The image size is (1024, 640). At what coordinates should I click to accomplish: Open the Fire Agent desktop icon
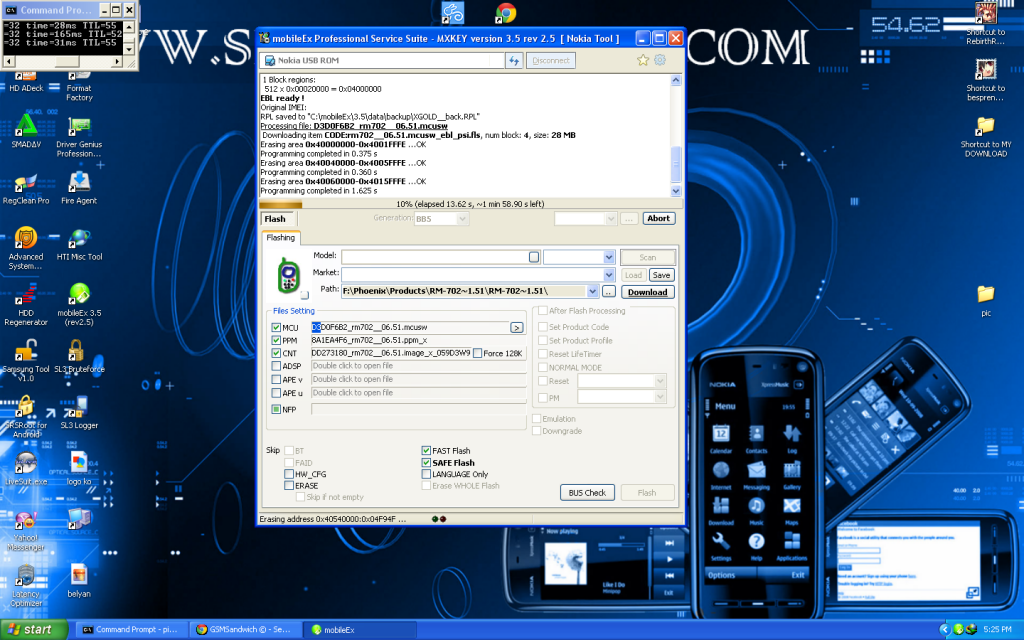pos(79,184)
